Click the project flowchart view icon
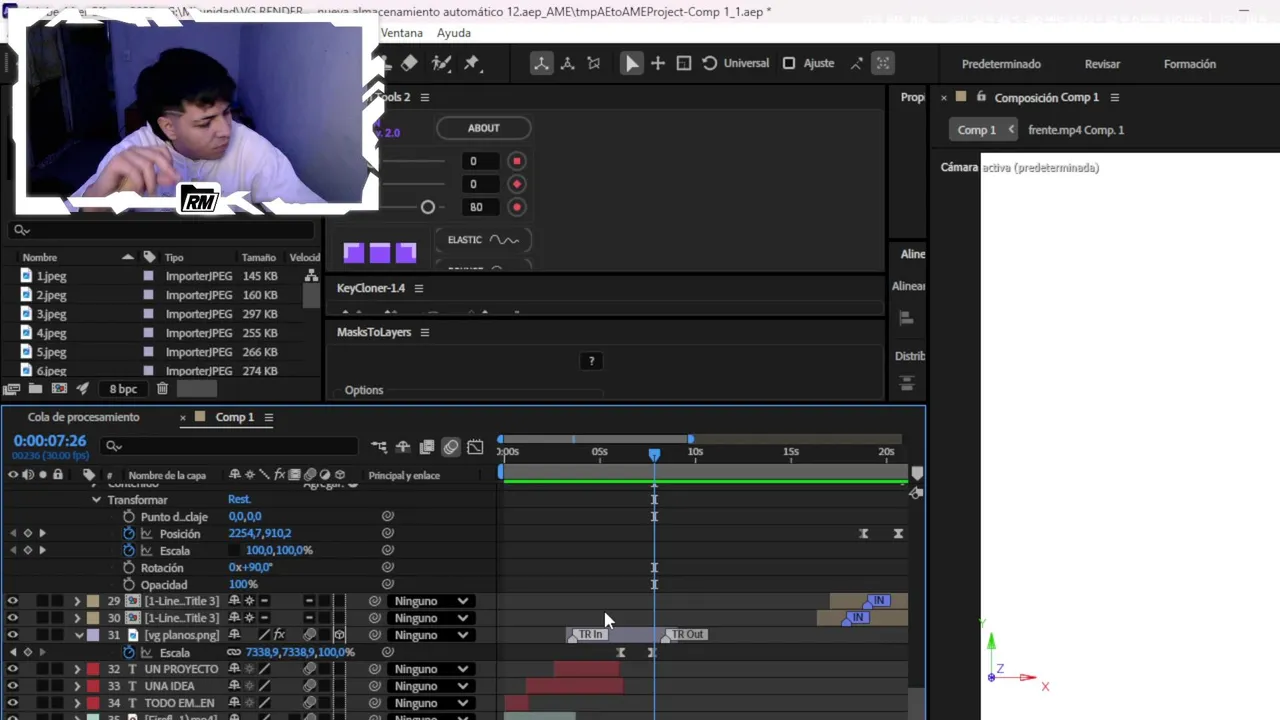 coord(312,276)
